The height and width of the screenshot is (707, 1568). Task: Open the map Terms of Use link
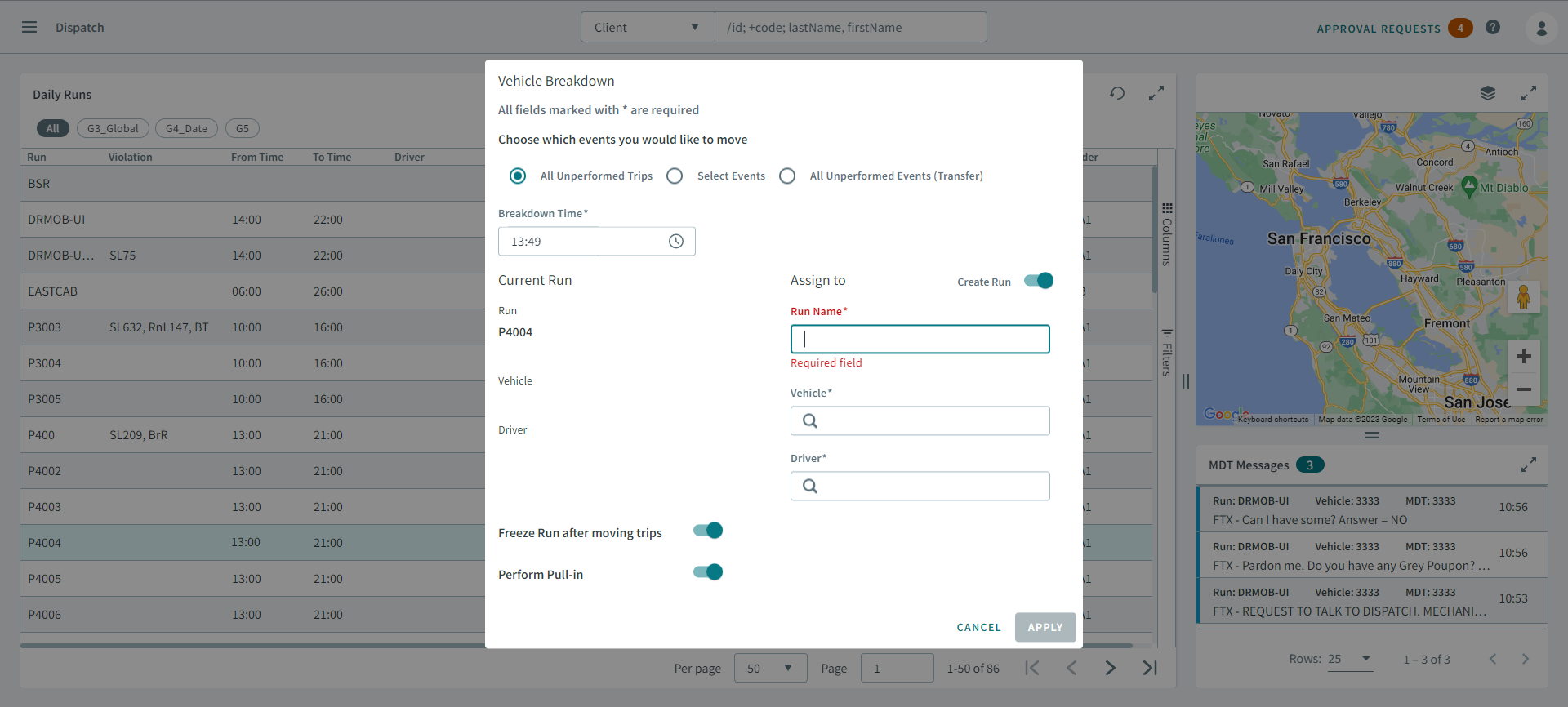coord(1441,420)
